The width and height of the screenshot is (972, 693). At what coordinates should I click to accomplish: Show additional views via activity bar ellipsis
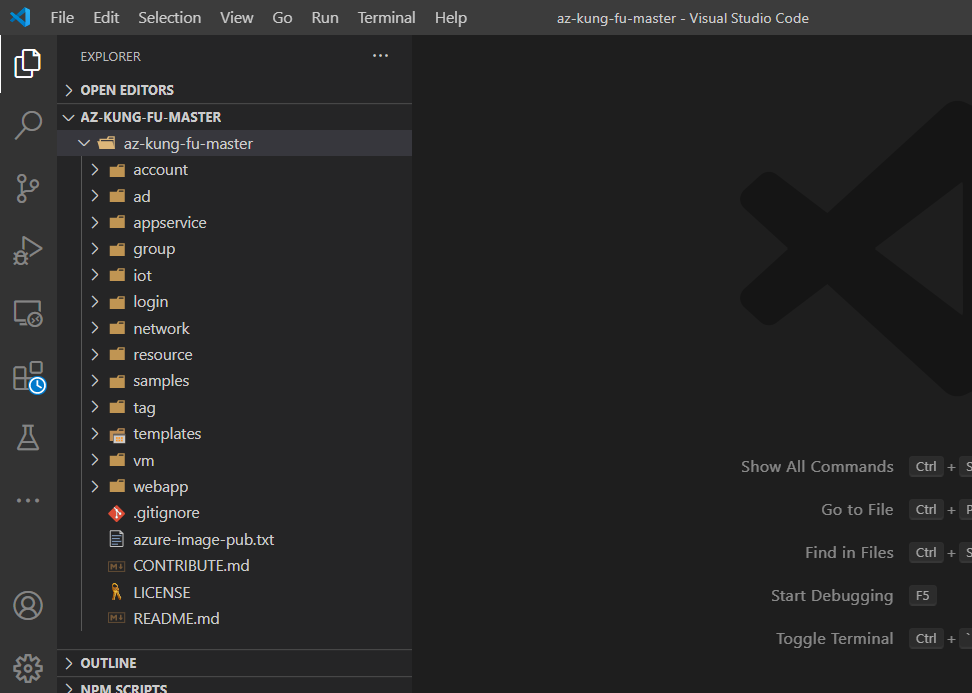[28, 500]
